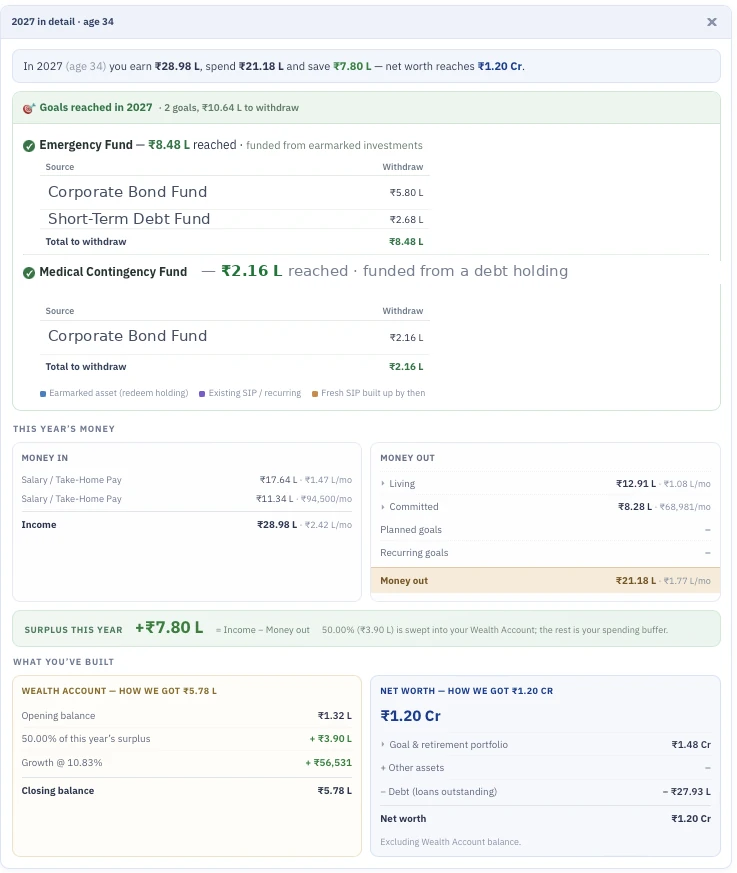
Task: Click the Closing balance ₹5.78 L
Action: click(x=335, y=791)
